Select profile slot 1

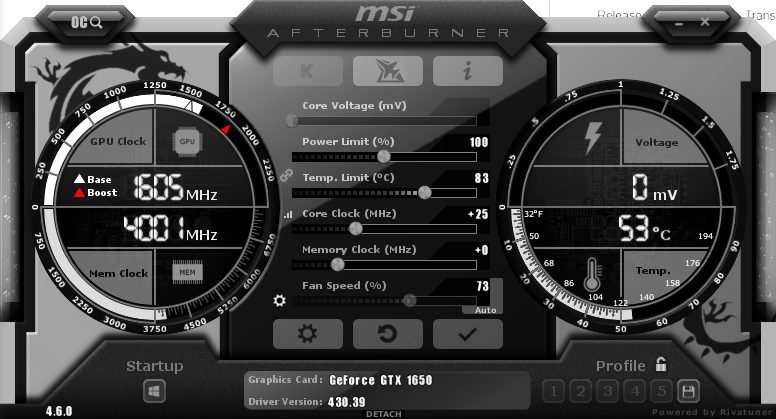pos(554,392)
